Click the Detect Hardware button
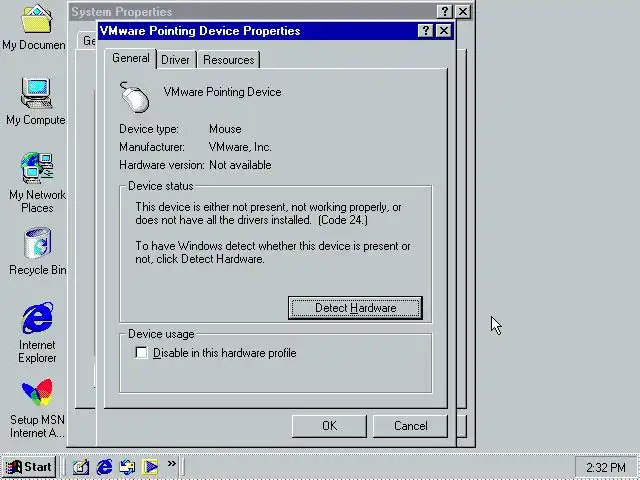The width and height of the screenshot is (640, 480). click(355, 308)
